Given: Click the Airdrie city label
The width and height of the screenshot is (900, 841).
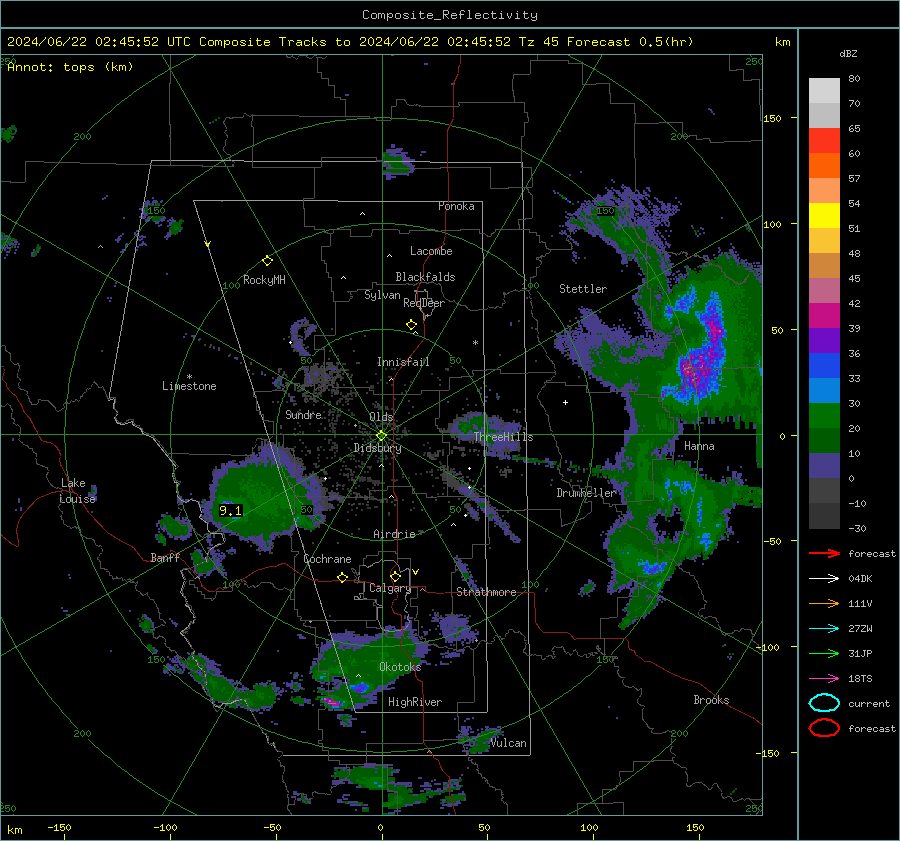Looking at the screenshot, I should (x=394, y=534).
